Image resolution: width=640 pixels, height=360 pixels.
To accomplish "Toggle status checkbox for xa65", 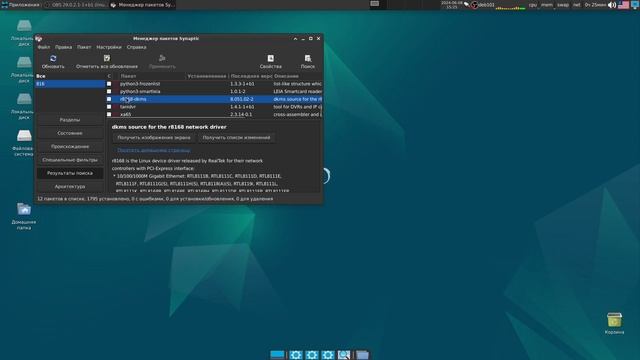I will (x=109, y=115).
